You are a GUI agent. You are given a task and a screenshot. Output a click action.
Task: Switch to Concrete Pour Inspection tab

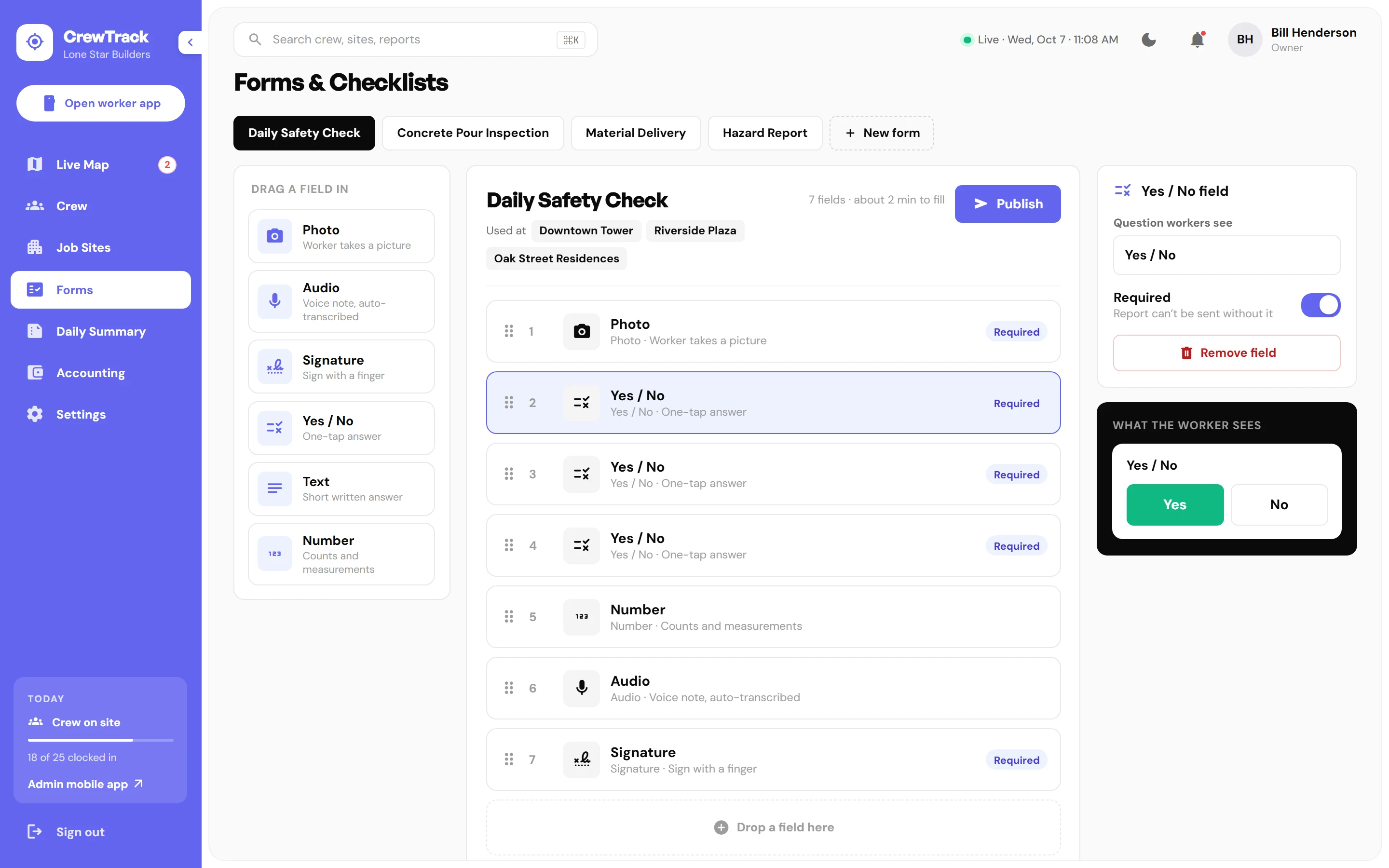pos(472,133)
